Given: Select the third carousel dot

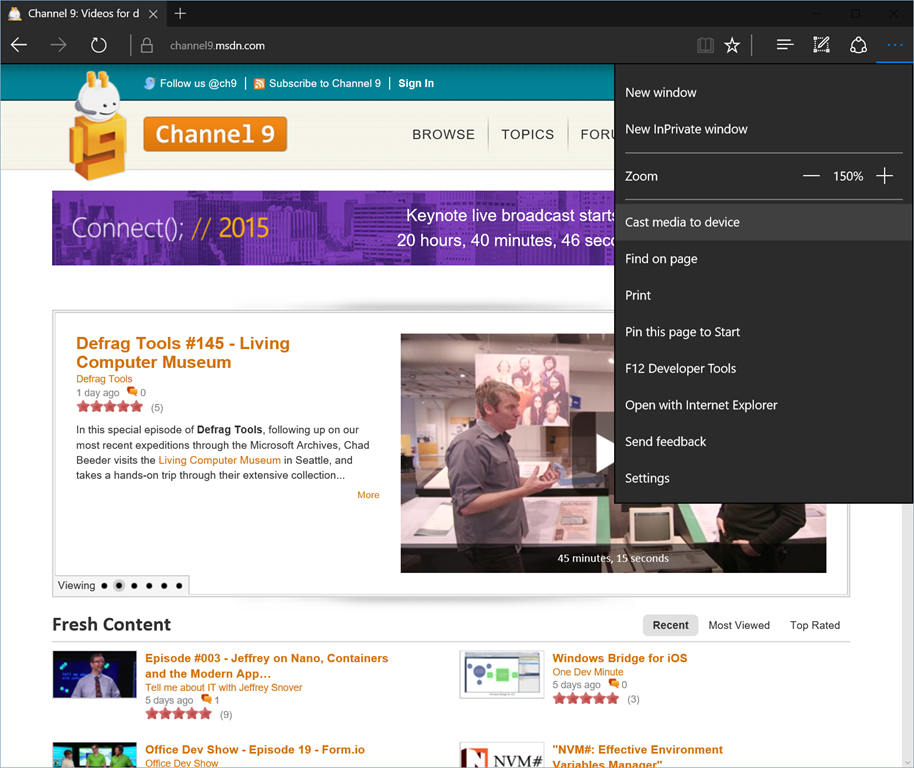Looking at the screenshot, I should pos(134,586).
